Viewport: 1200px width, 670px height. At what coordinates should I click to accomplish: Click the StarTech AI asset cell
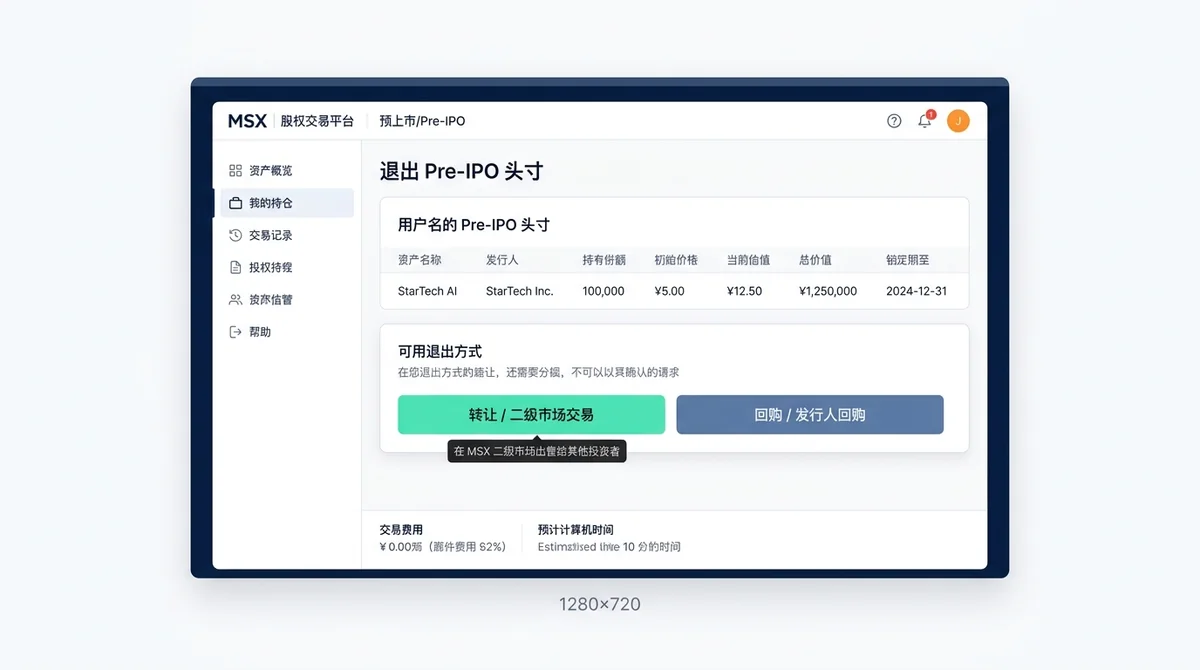click(427, 291)
